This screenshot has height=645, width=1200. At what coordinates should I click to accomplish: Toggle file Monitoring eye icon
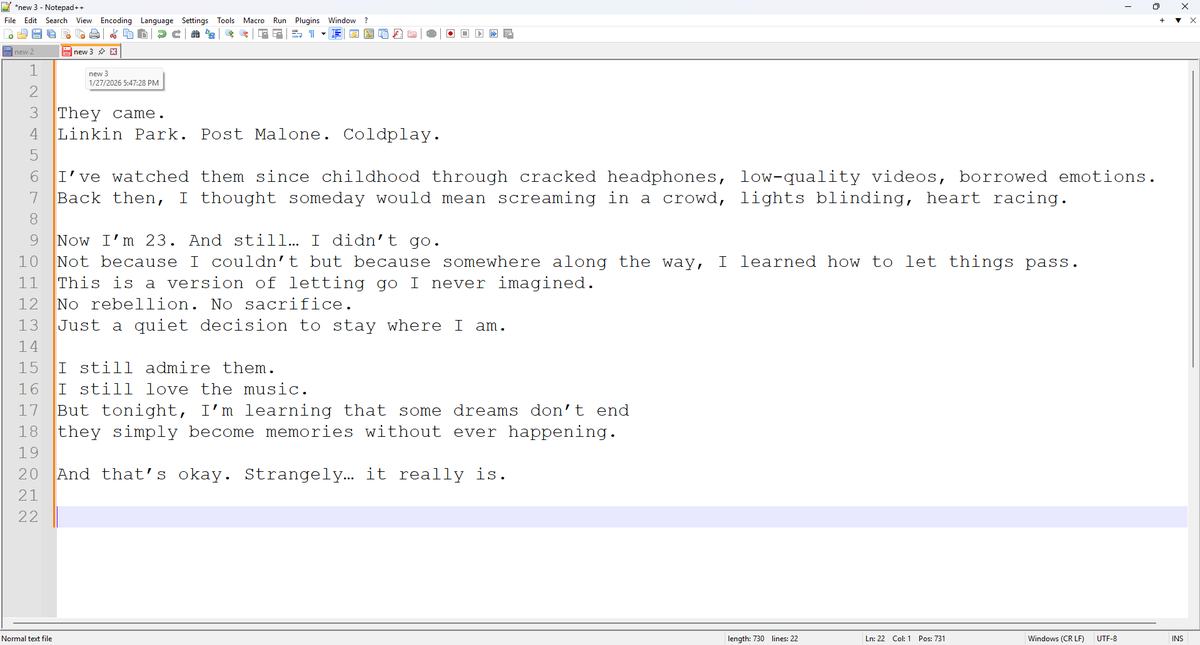coord(431,34)
